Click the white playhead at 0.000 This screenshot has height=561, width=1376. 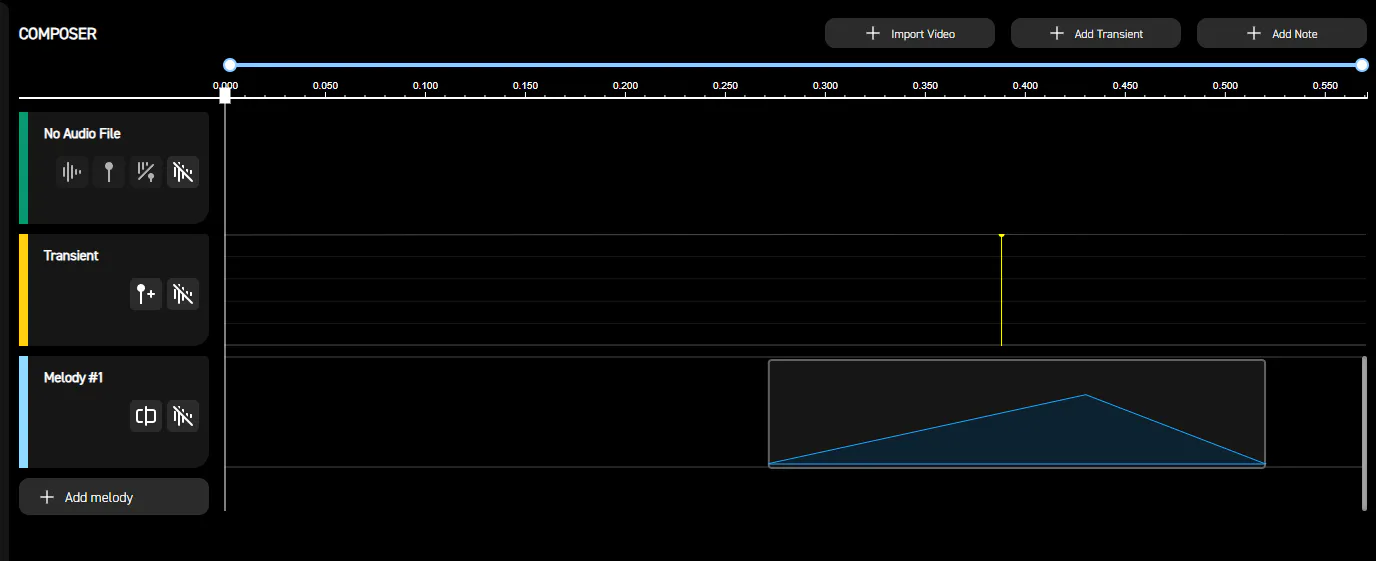pos(225,96)
